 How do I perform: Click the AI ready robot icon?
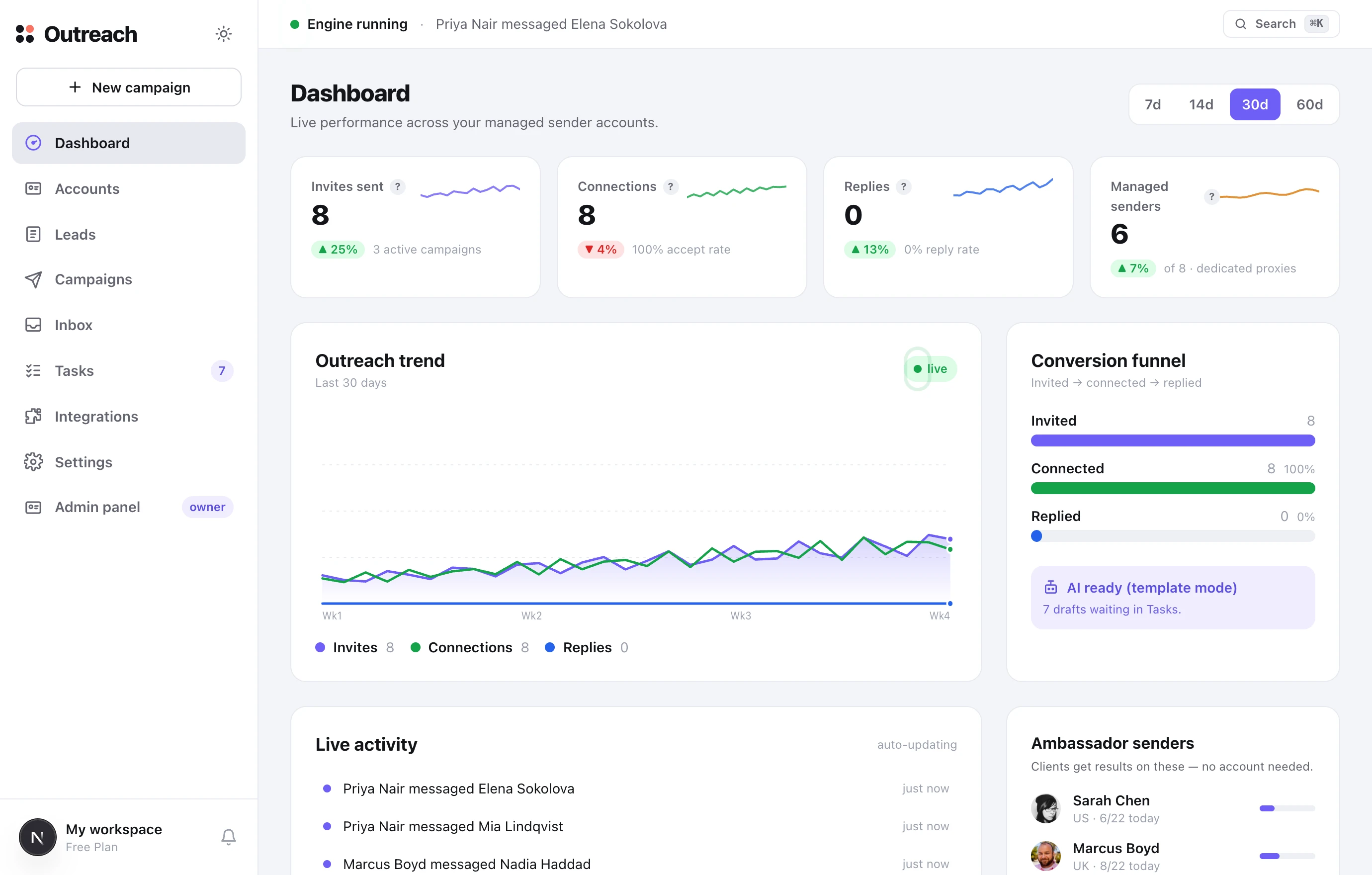(x=1051, y=587)
